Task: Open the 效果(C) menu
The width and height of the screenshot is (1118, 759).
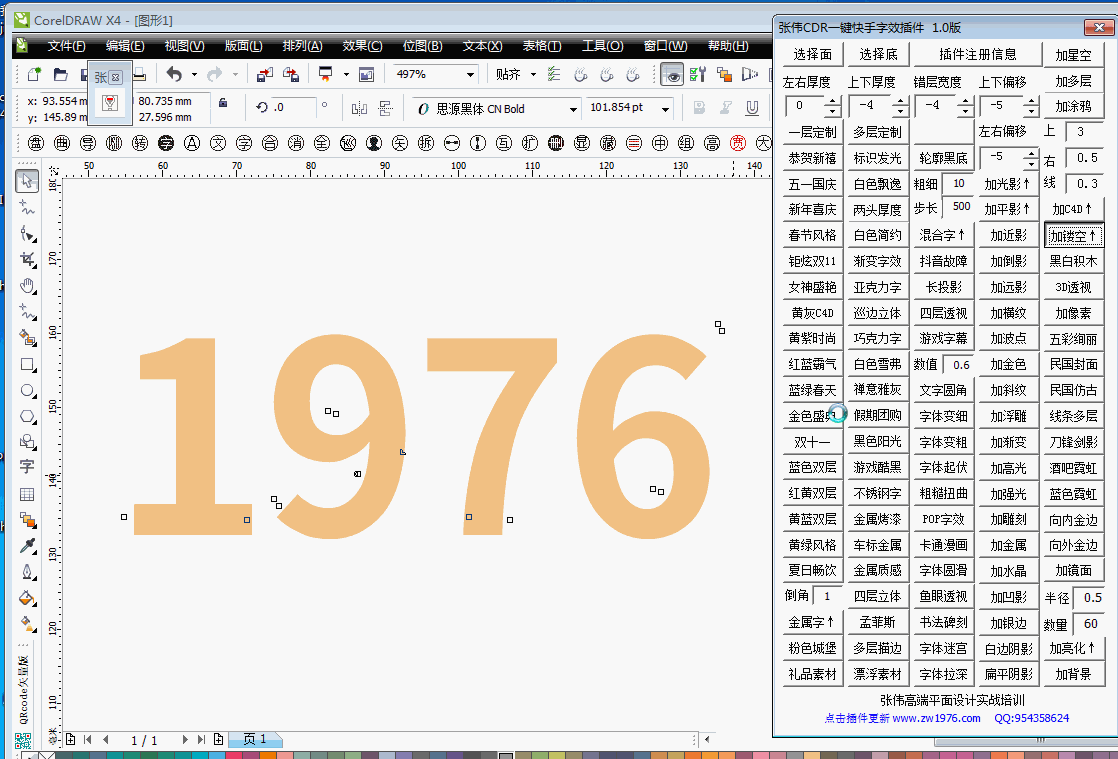Action: tap(362, 46)
